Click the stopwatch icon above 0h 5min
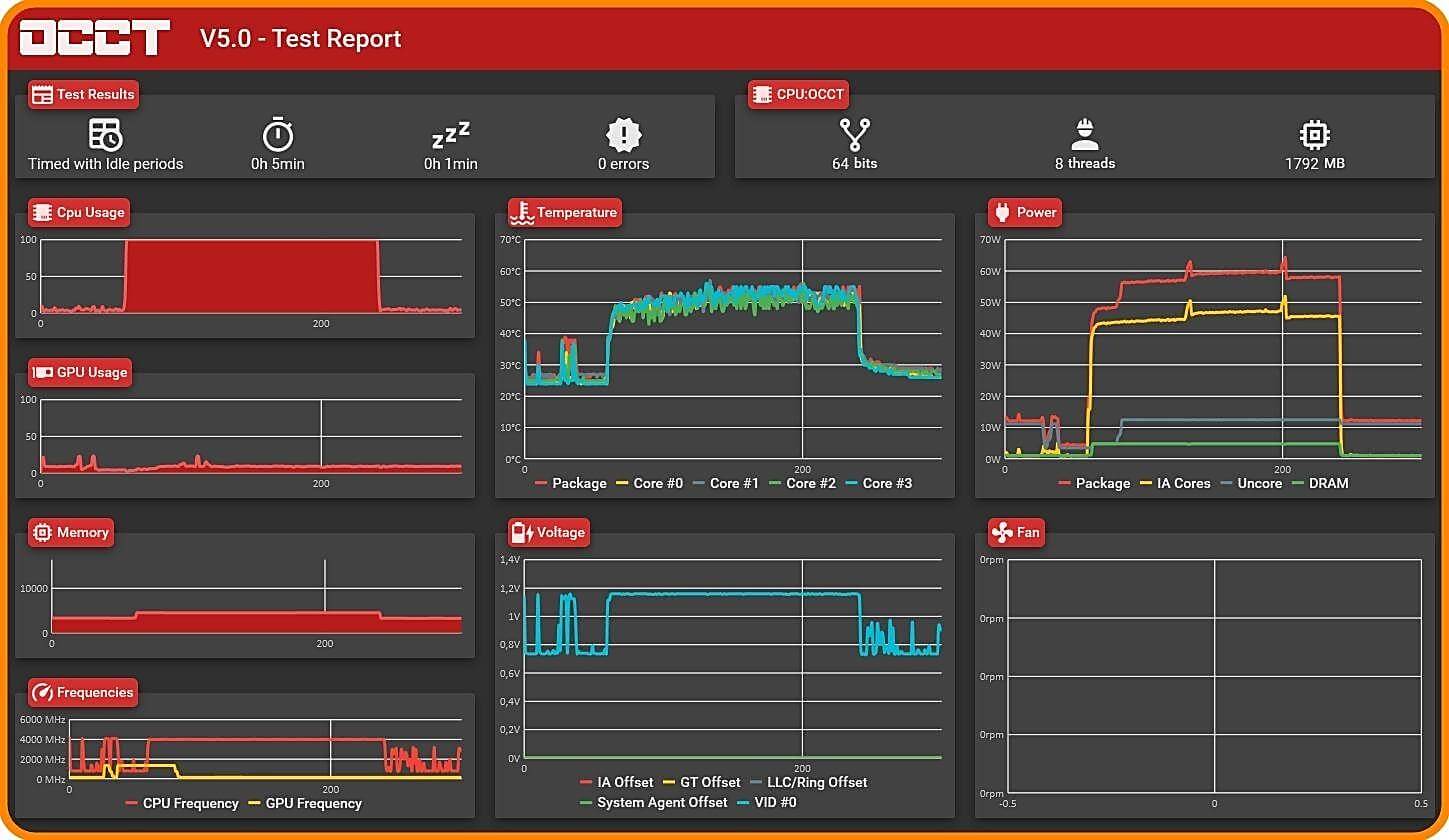 (278, 134)
